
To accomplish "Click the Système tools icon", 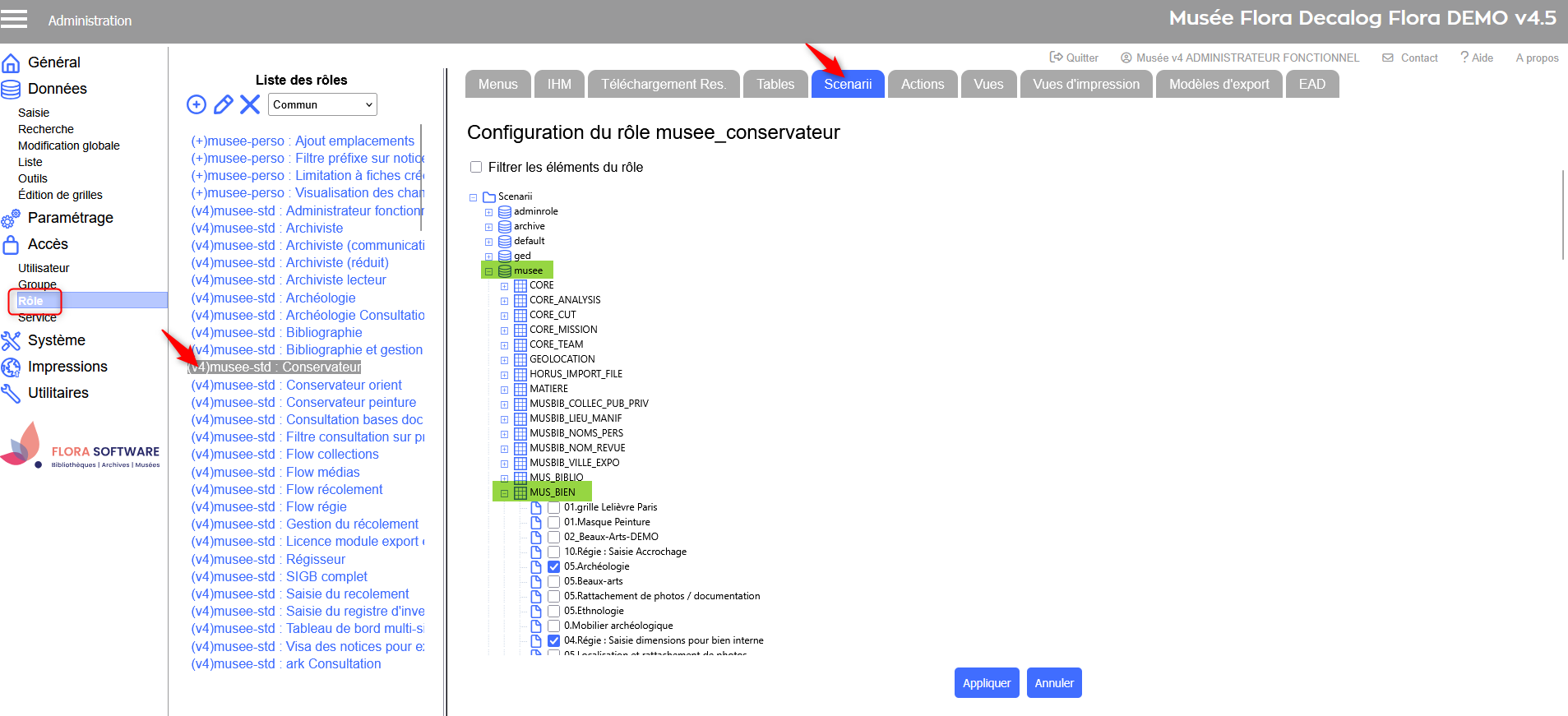I will point(12,340).
